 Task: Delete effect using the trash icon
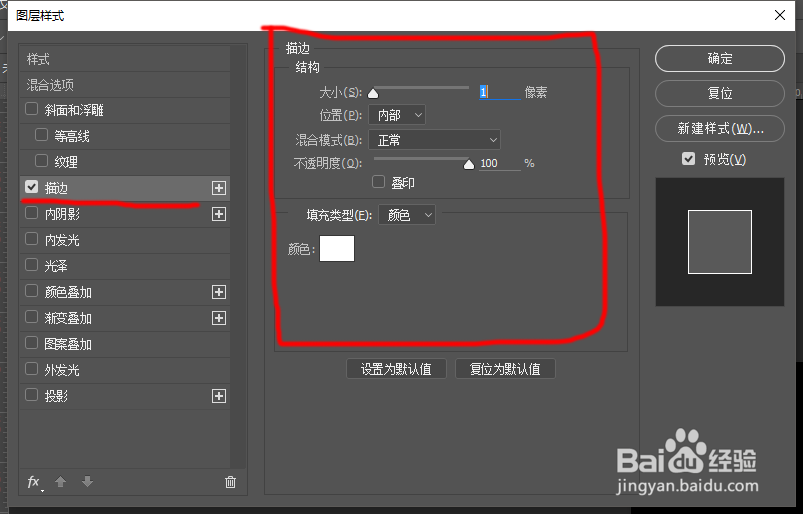230,482
